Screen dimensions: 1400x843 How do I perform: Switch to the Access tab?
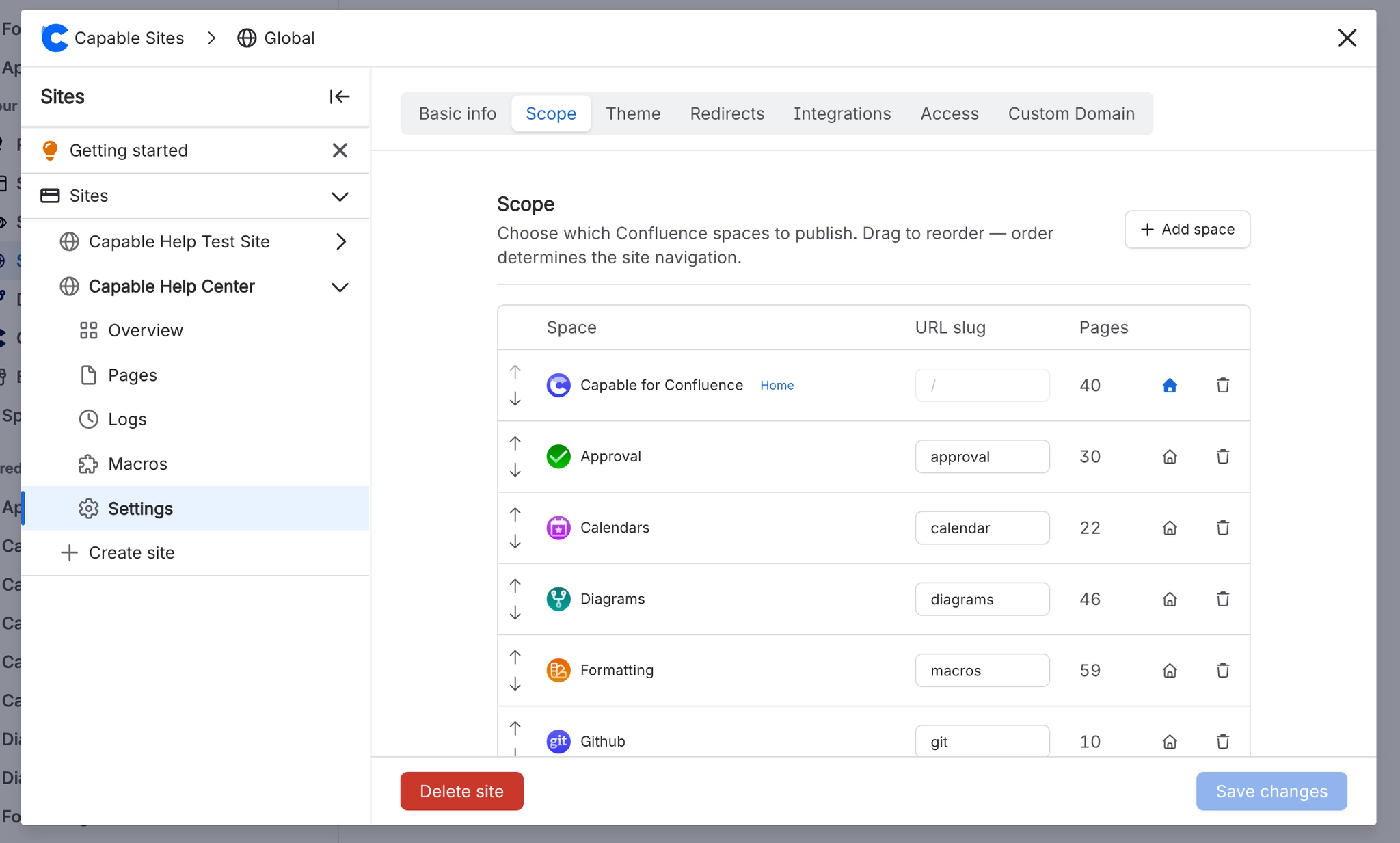(x=950, y=113)
